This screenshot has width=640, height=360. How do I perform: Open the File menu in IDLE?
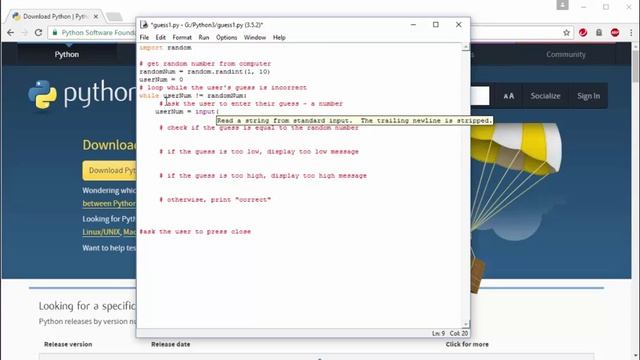click(144, 37)
